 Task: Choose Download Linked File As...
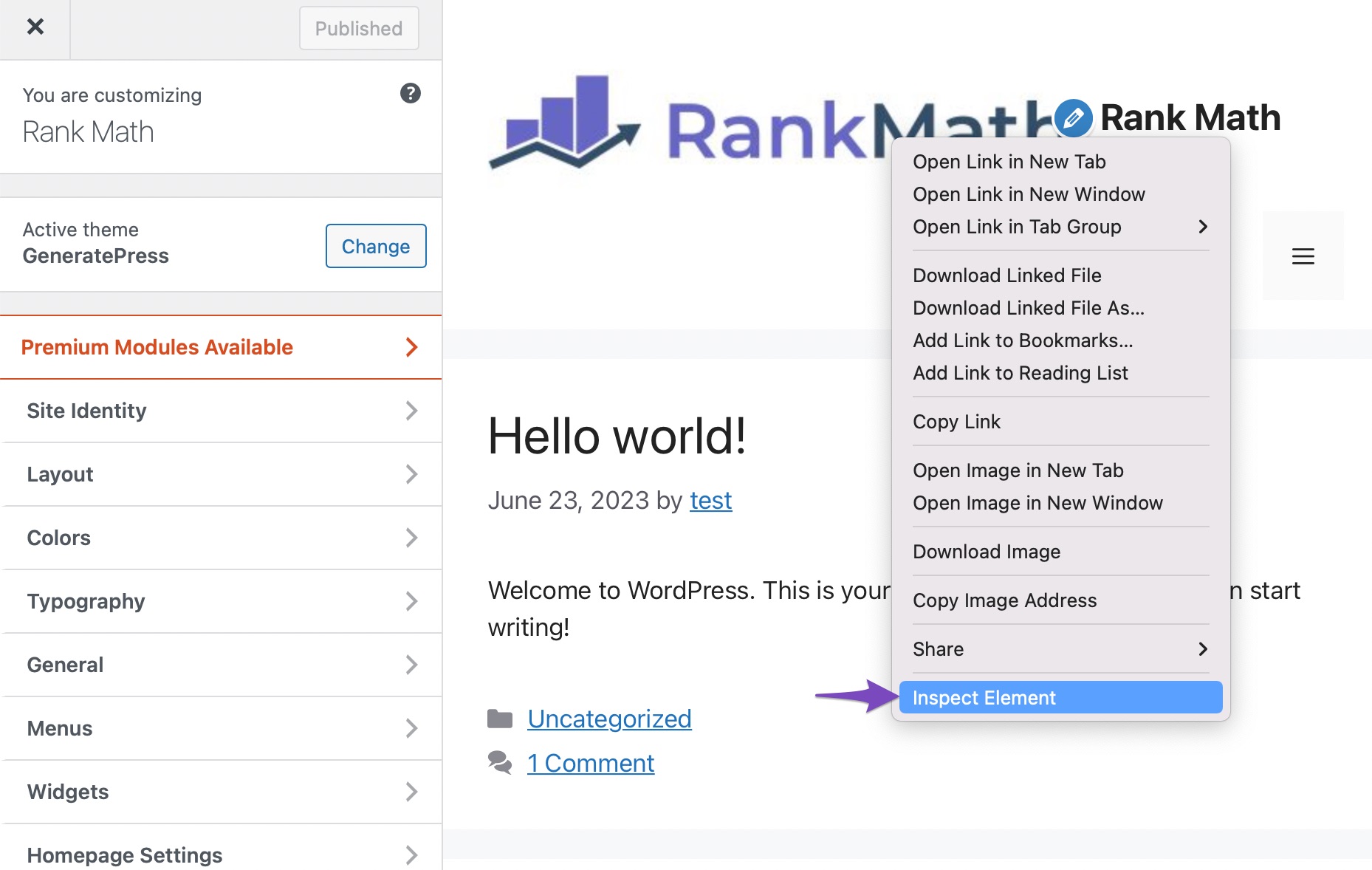1060,308
